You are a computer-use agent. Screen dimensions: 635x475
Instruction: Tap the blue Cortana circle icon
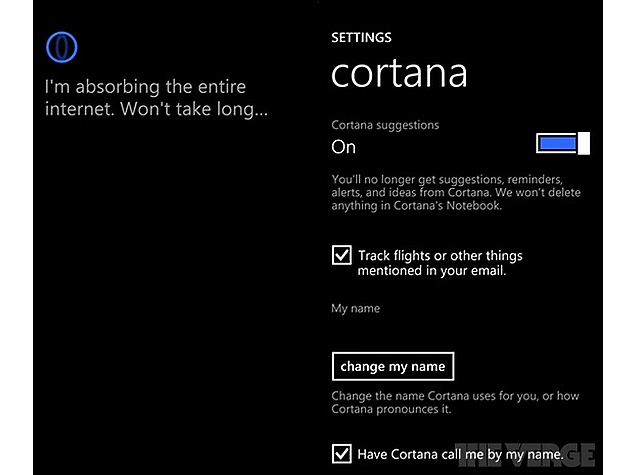coord(62,47)
